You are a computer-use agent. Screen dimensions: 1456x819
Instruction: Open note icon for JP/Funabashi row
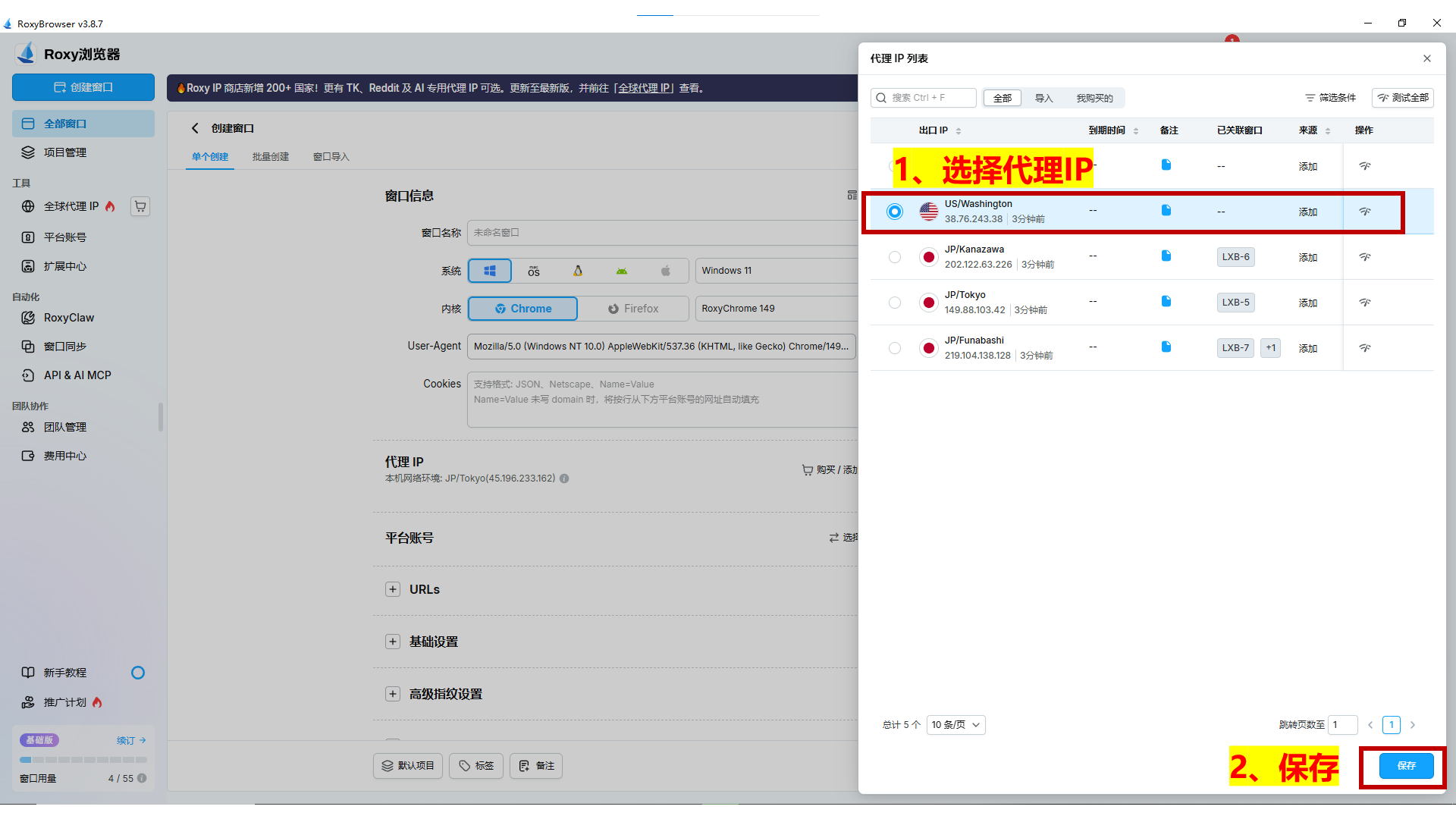pyautogui.click(x=1166, y=347)
